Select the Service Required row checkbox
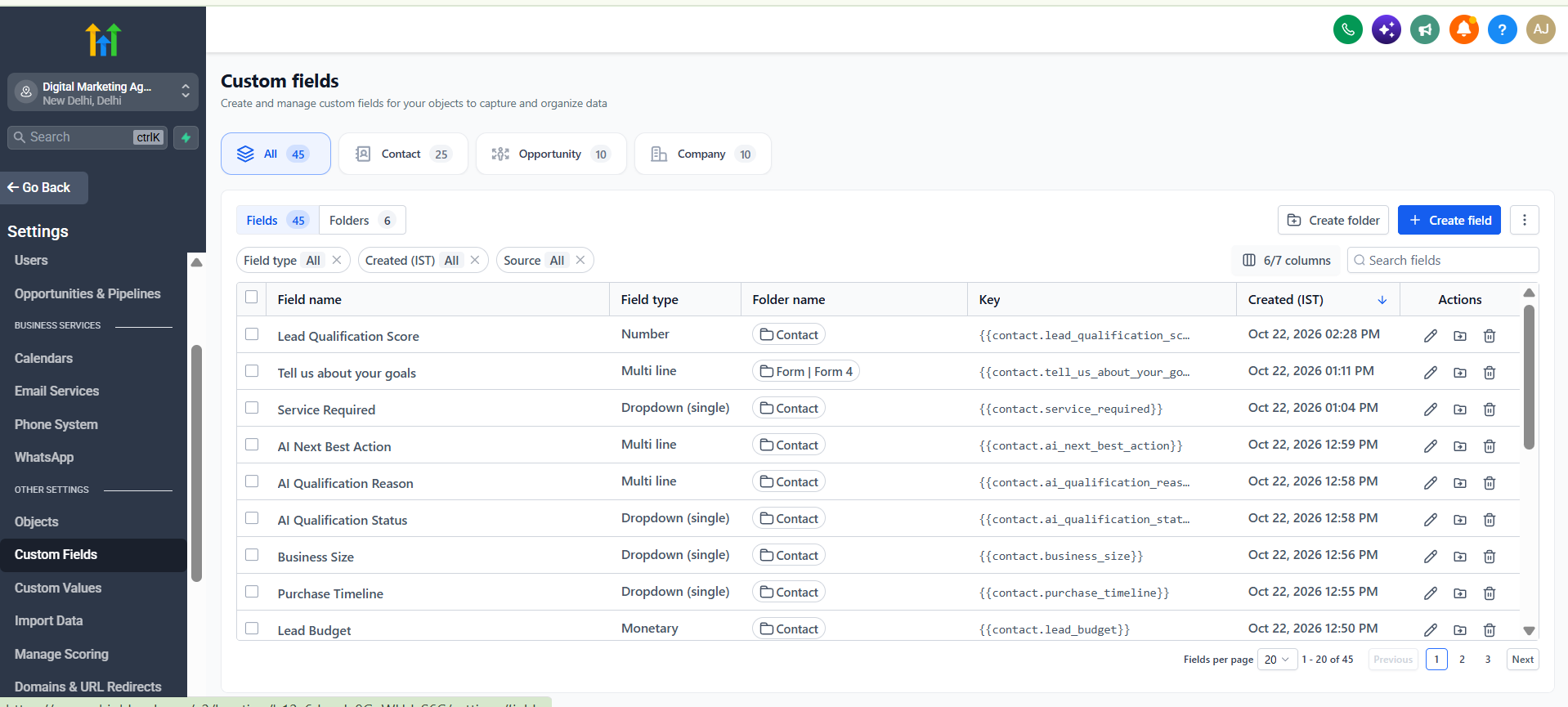This screenshot has width=1568, height=707. [x=252, y=408]
